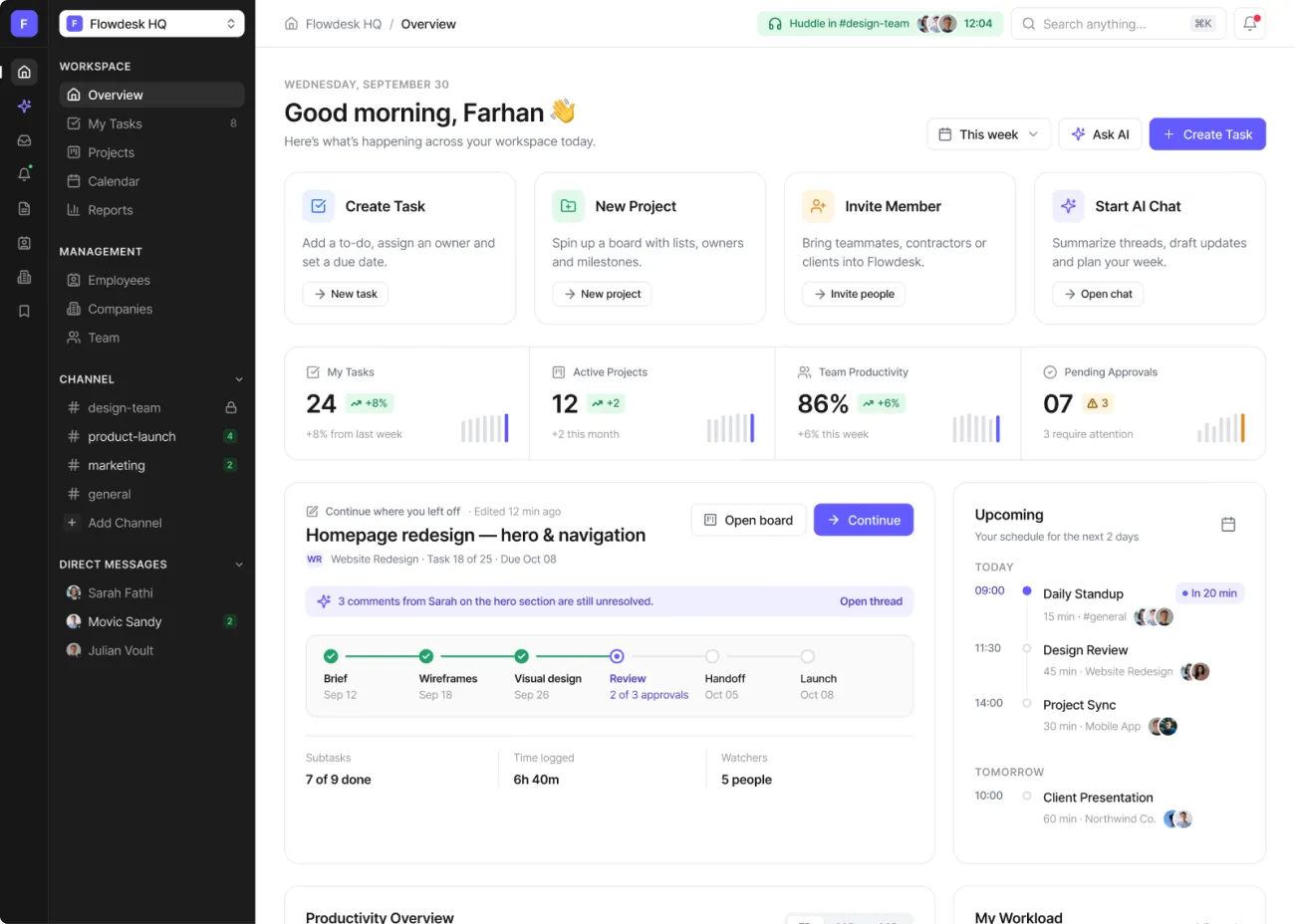Open the calendar icon in the Upcoming panel
1295x924 pixels.
click(x=1228, y=524)
